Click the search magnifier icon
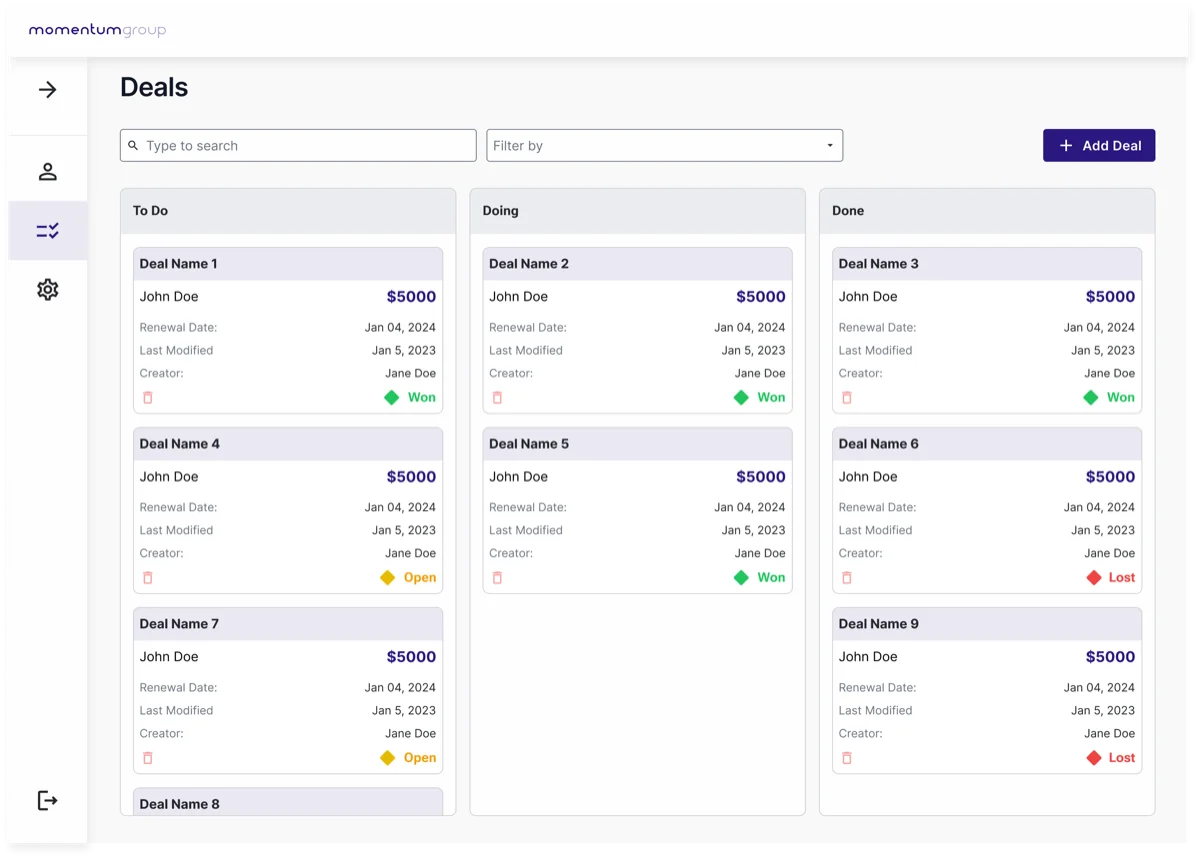Screen dimensions: 1200x859 (x=133, y=146)
